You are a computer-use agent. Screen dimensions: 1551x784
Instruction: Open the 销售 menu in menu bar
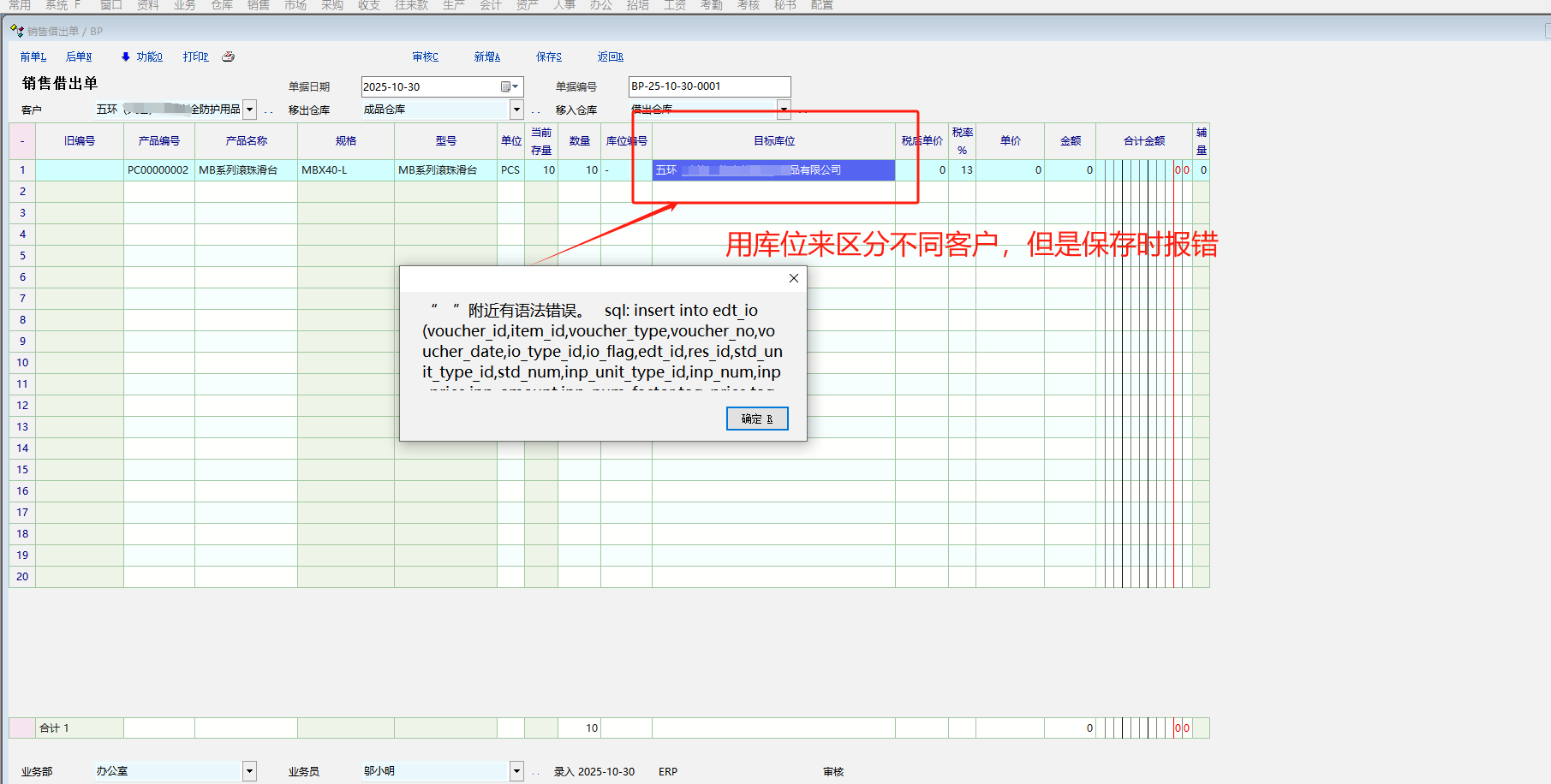point(259,5)
